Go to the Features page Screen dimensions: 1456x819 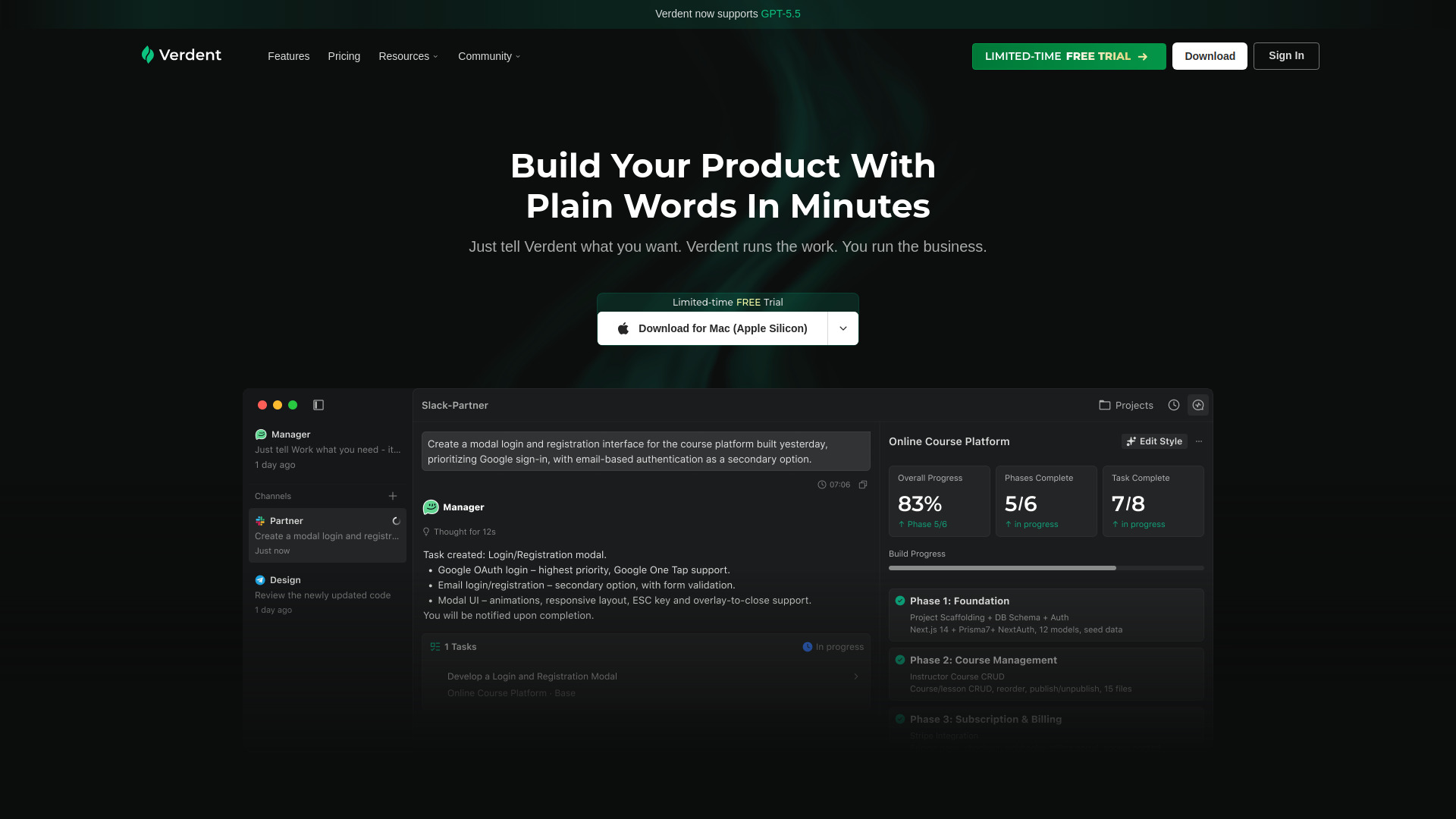point(288,56)
